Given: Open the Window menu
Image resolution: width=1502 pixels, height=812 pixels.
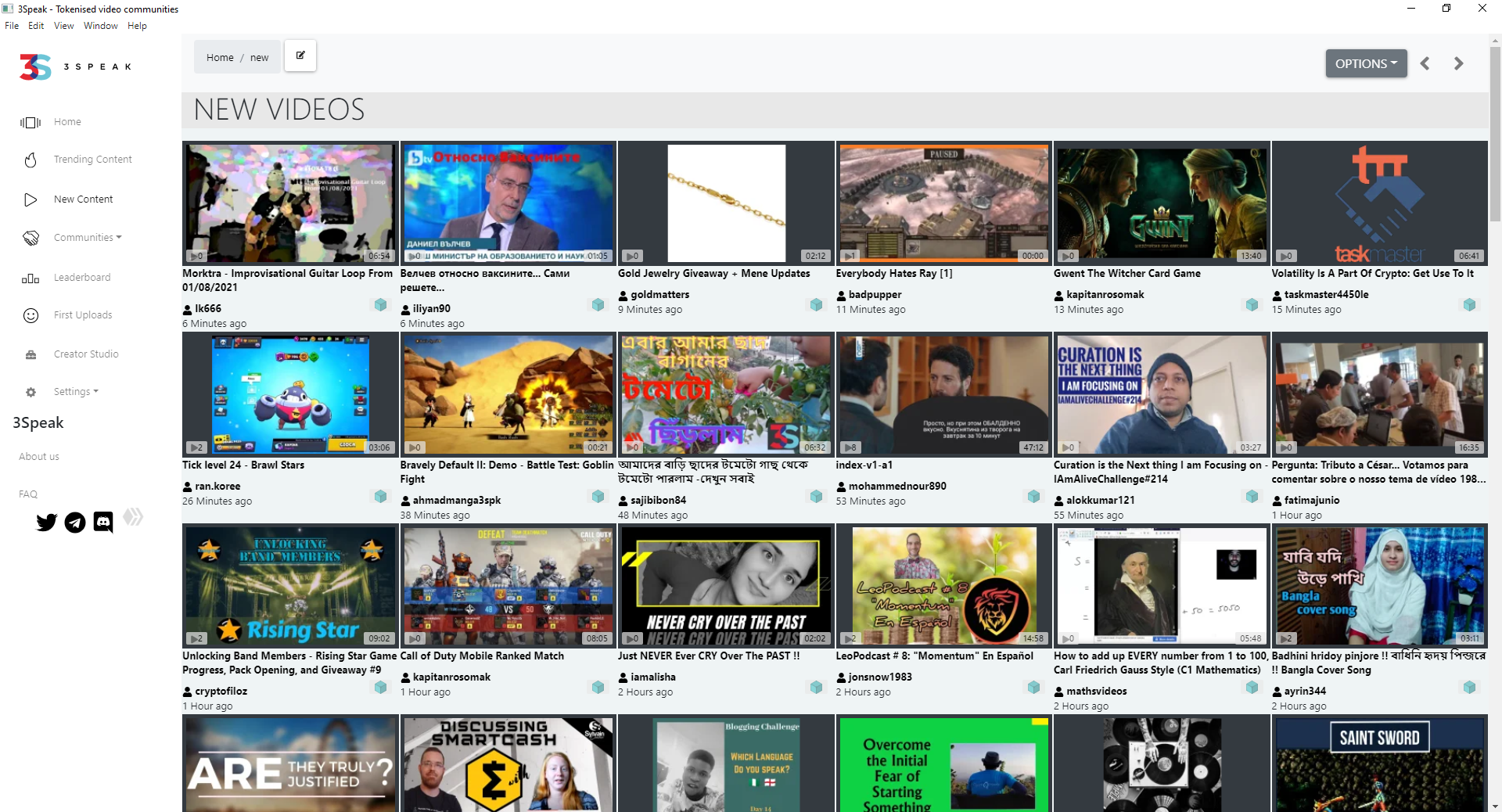Looking at the screenshot, I should coord(101,26).
